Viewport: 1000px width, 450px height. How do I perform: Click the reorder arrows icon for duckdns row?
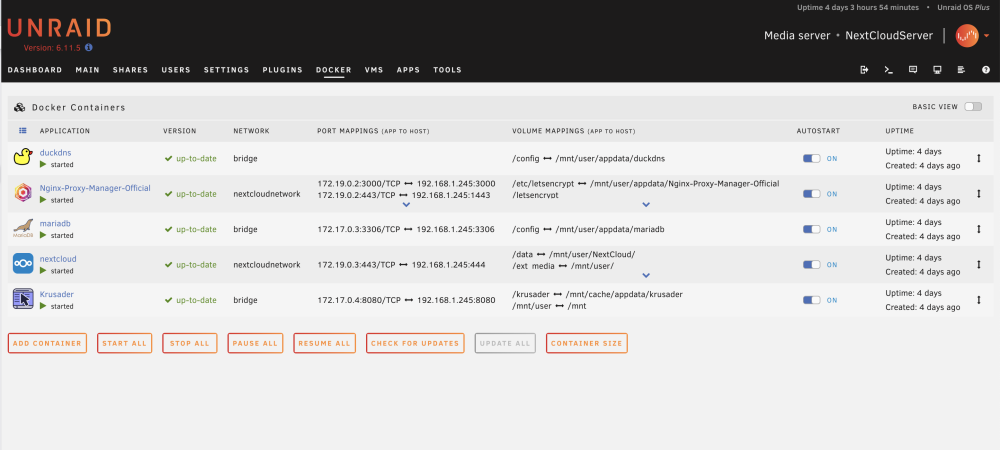[978, 158]
